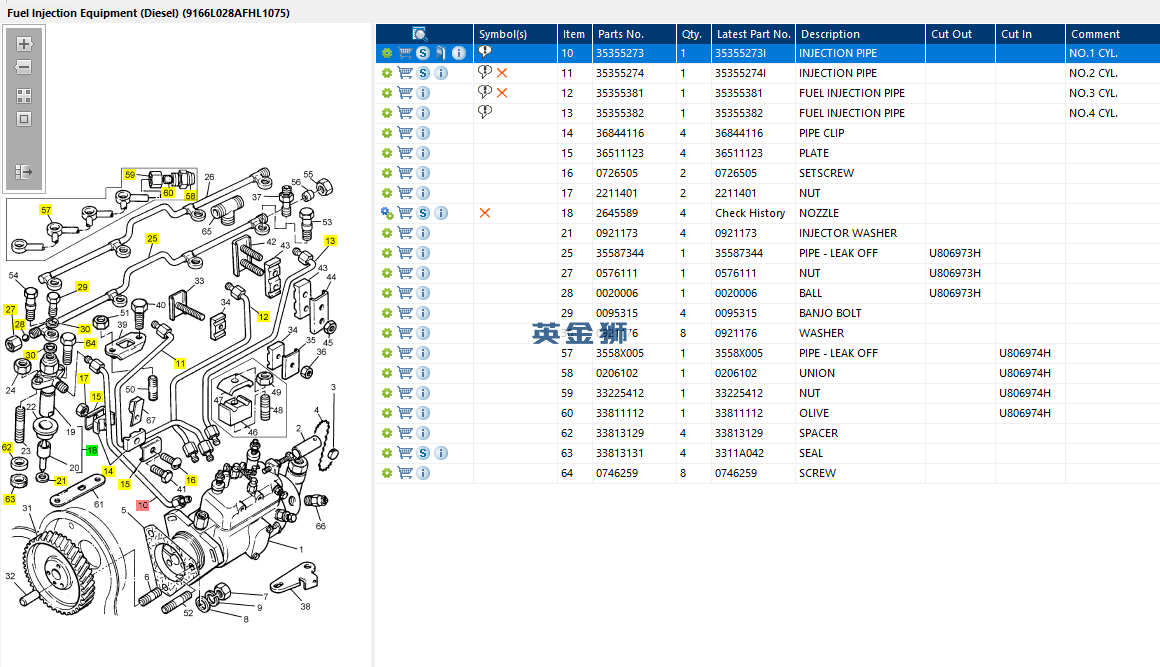Click bookmark icon in item 10 row
The width and height of the screenshot is (1160, 667).
coord(441,53)
